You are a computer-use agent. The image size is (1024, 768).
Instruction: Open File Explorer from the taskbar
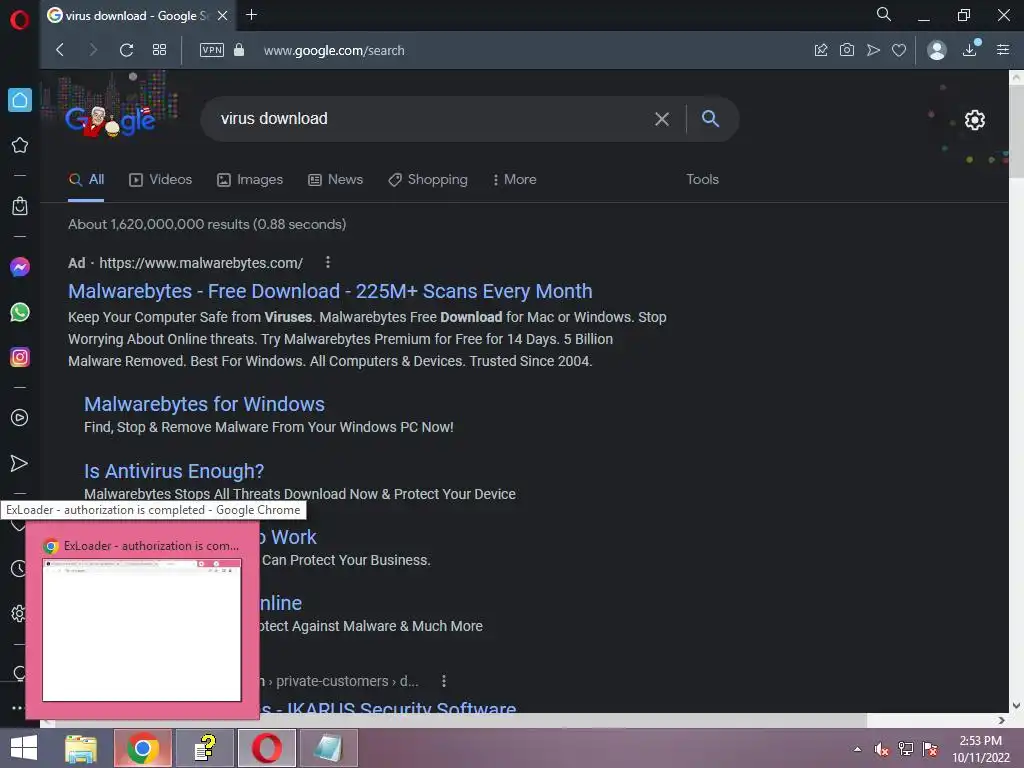tap(81, 748)
